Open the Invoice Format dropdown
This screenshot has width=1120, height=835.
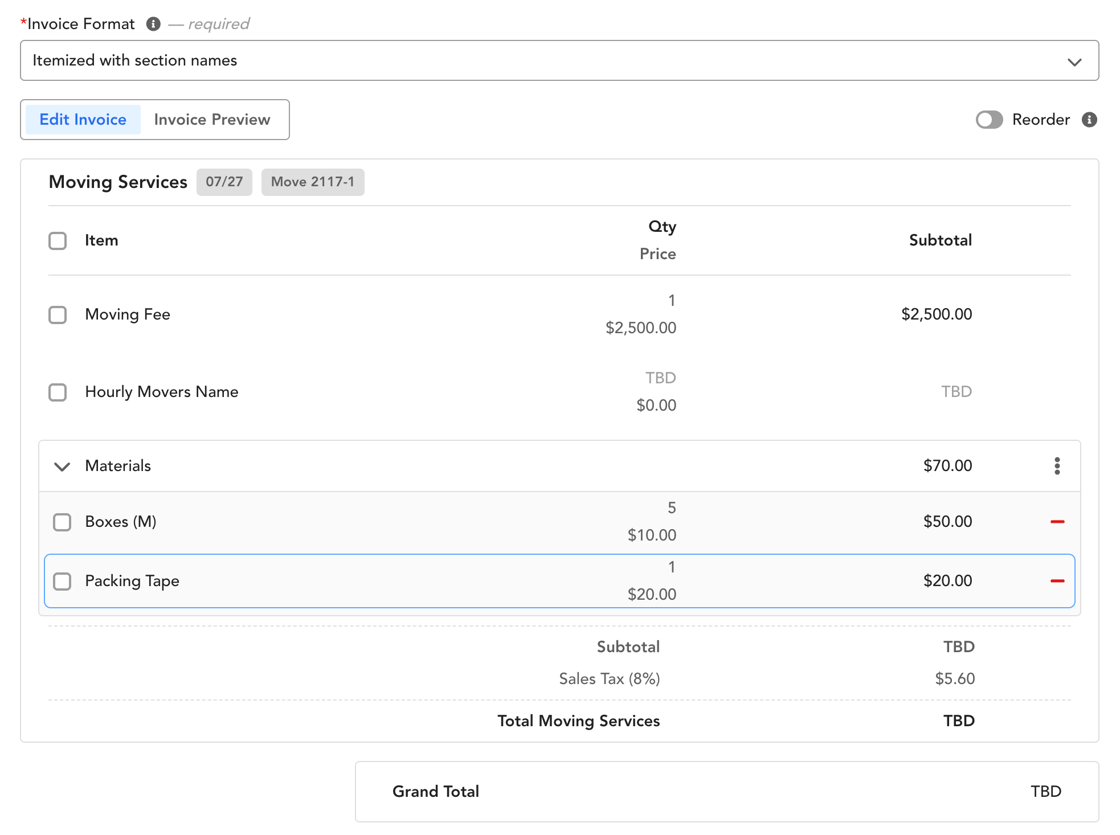tap(559, 61)
